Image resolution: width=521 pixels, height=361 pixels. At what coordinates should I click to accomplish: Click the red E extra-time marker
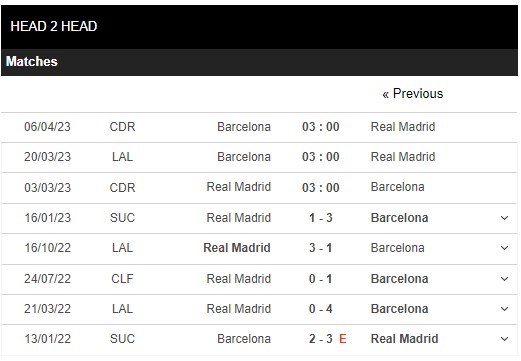point(343,339)
